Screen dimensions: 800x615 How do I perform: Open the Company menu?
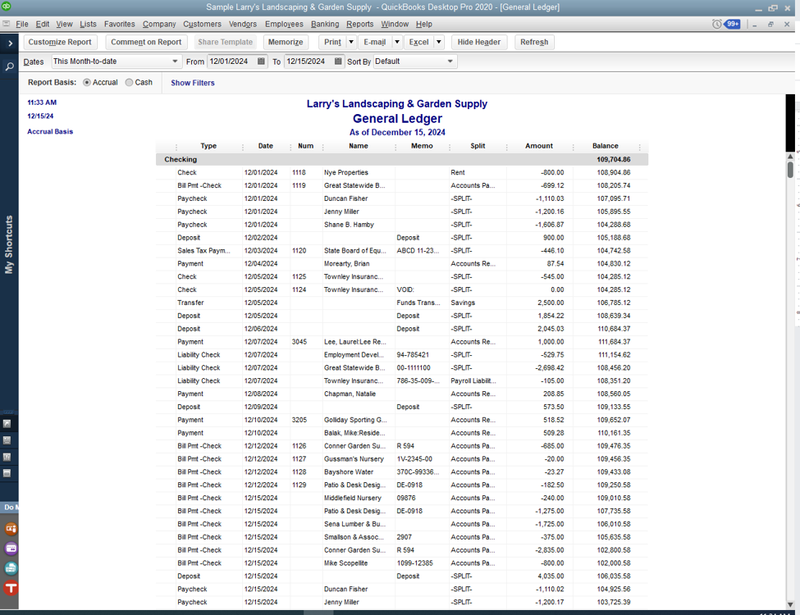(159, 24)
